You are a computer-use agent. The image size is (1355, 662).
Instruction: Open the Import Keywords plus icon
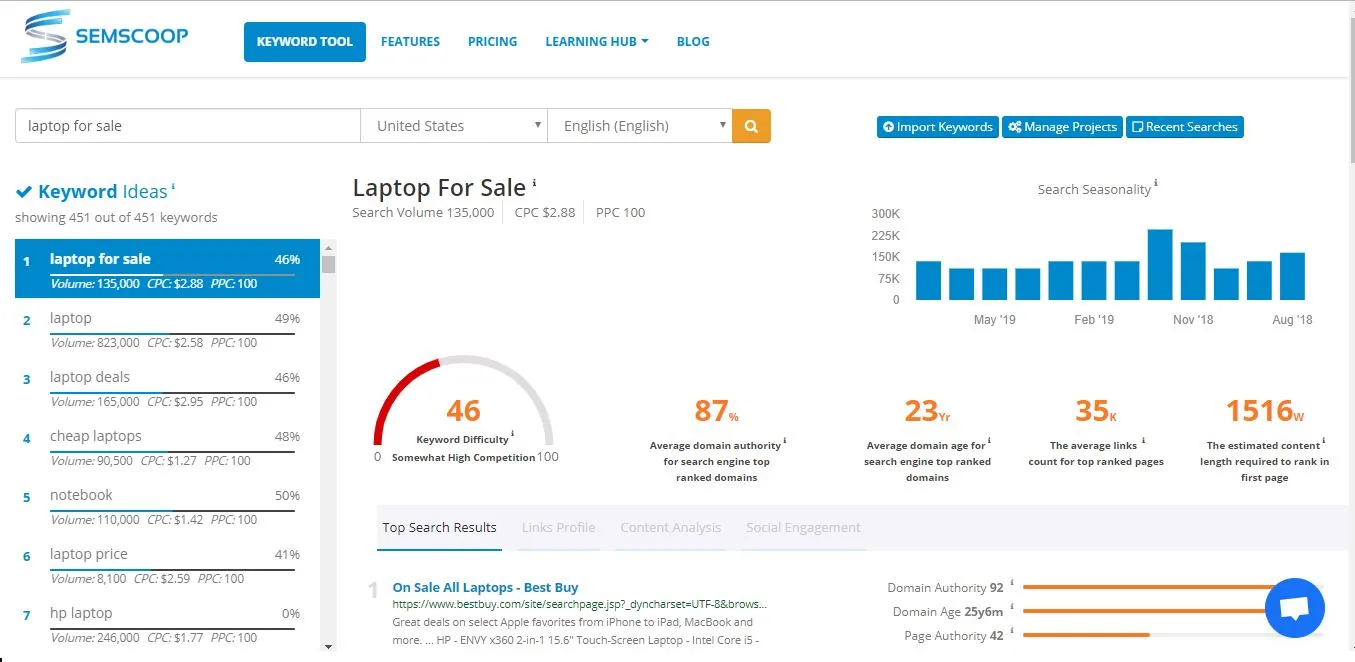[891, 127]
